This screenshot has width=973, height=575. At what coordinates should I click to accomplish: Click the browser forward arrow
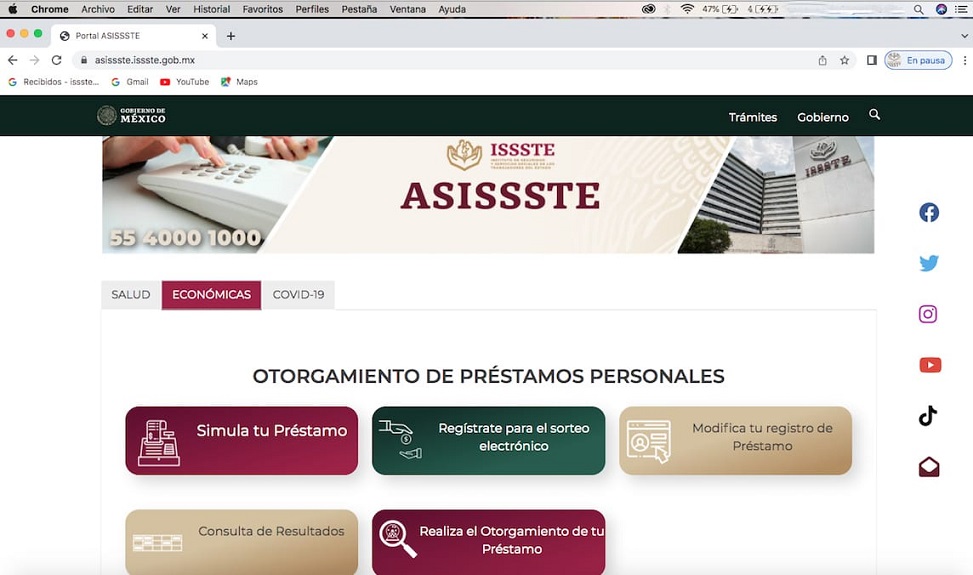[35, 60]
